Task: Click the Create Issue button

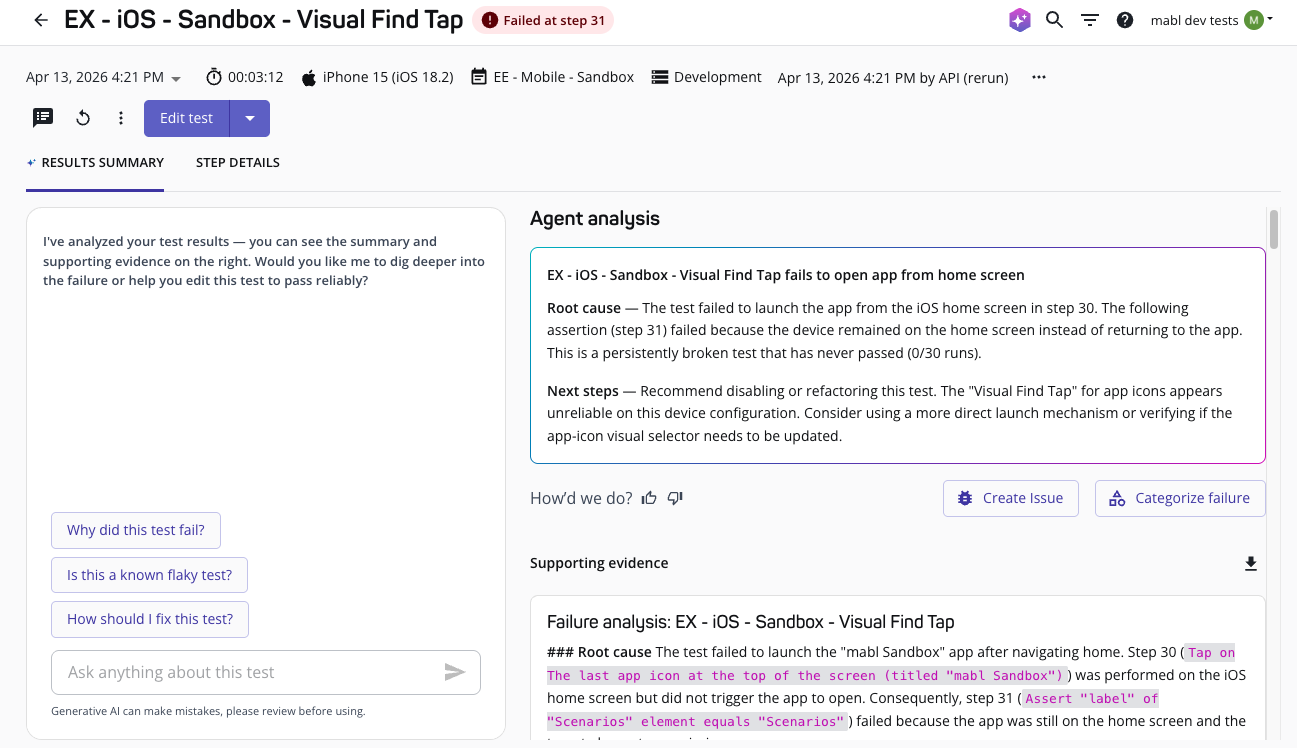Action: click(1010, 498)
